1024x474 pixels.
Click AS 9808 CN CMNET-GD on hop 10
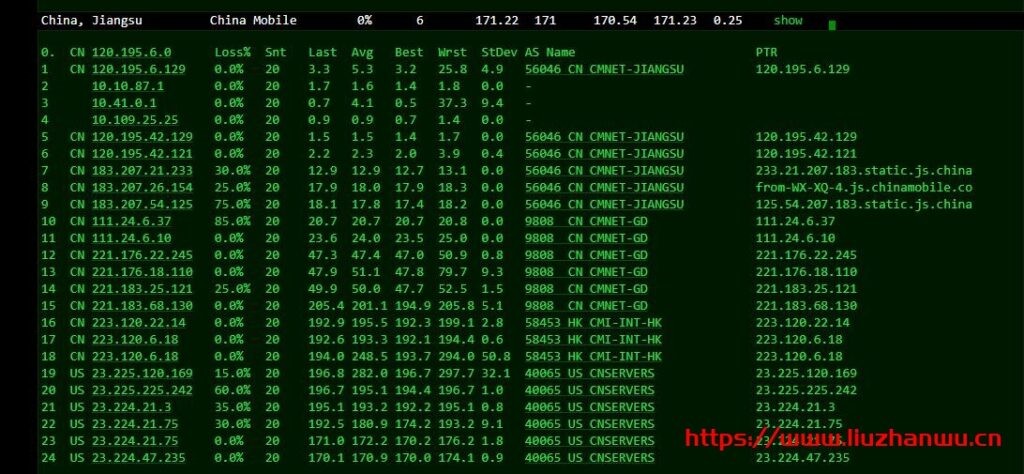point(586,221)
